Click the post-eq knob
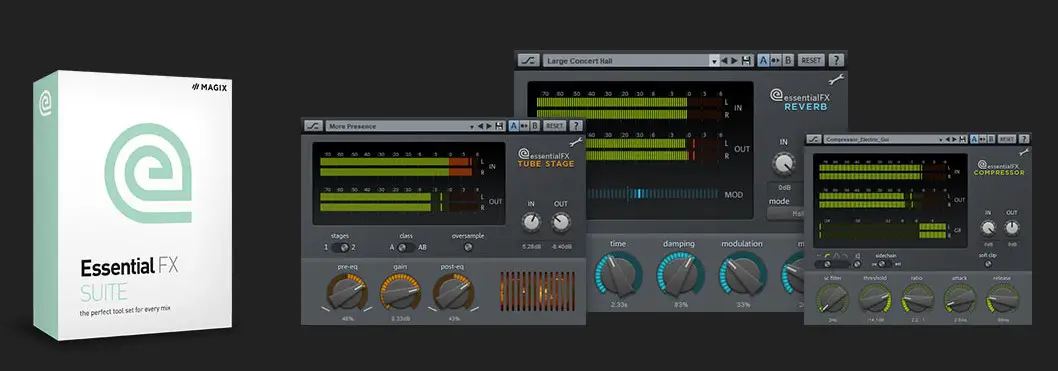Screen dimensions: 1058x371 (453, 292)
